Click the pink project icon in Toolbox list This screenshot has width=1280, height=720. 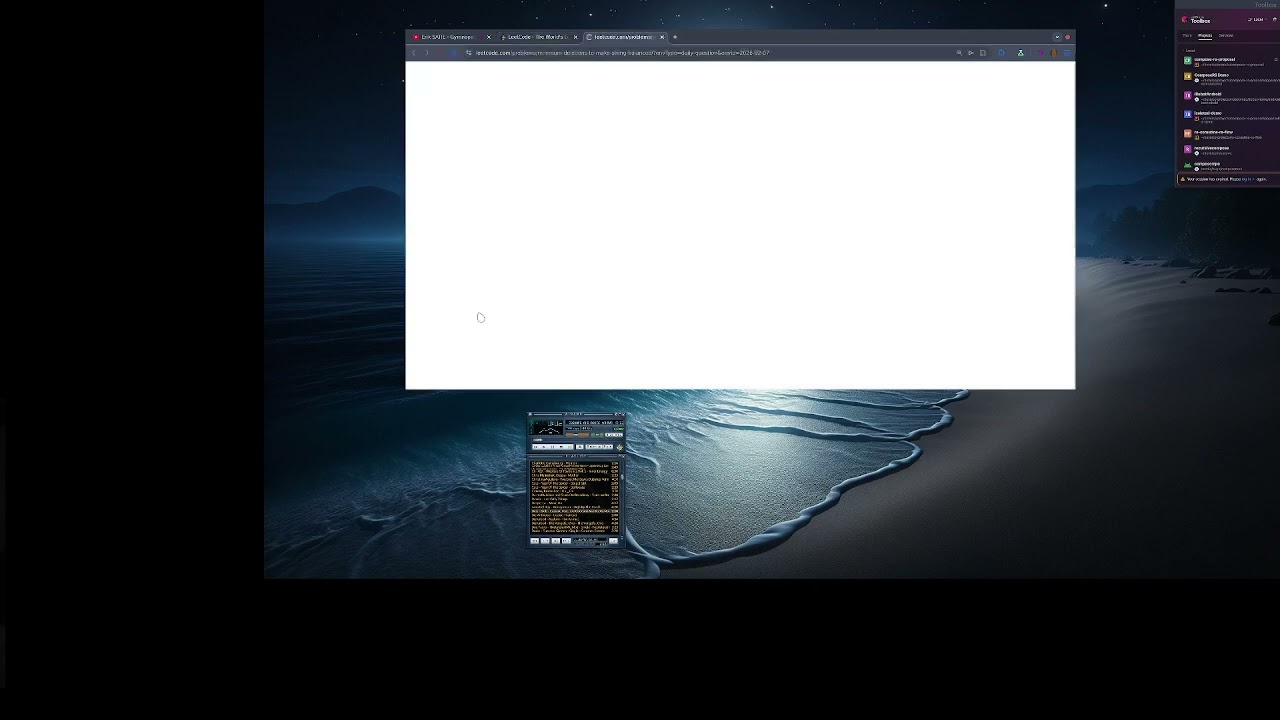pos(1187,96)
